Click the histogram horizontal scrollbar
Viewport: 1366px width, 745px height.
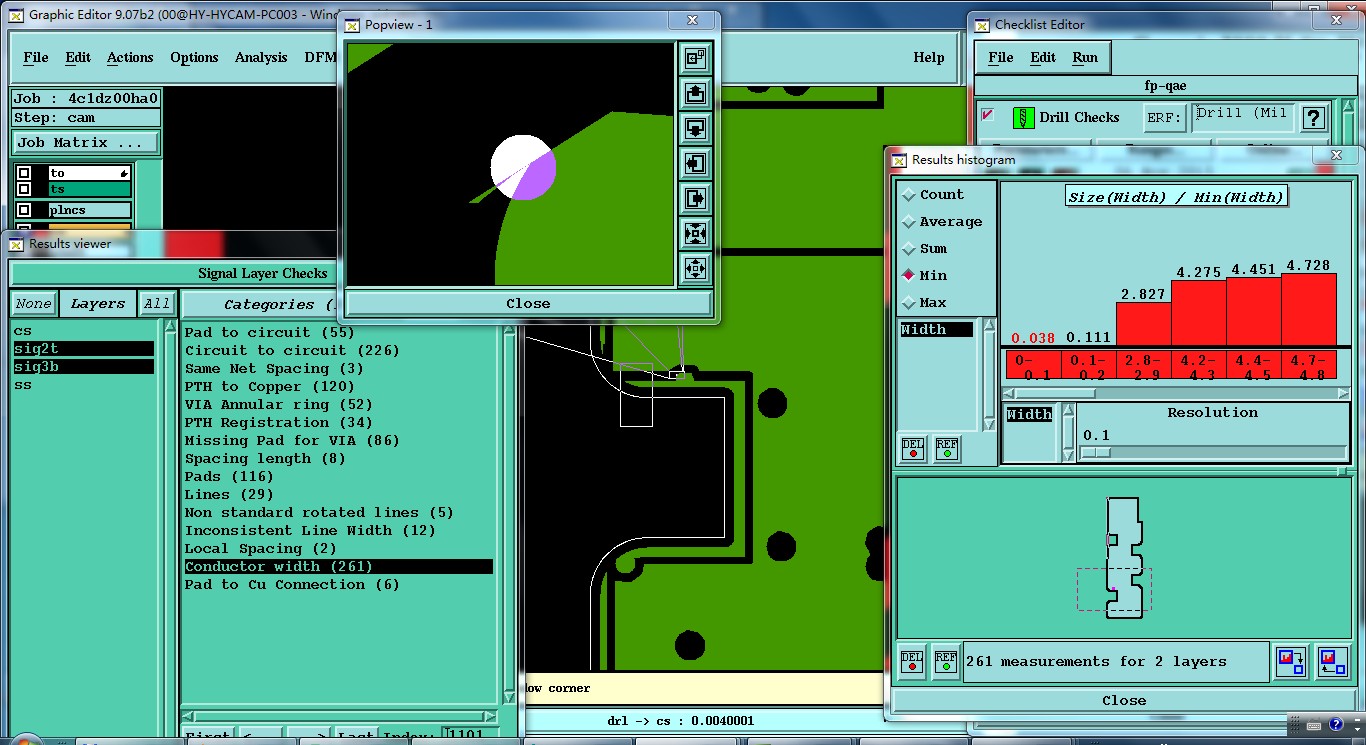pos(1177,393)
